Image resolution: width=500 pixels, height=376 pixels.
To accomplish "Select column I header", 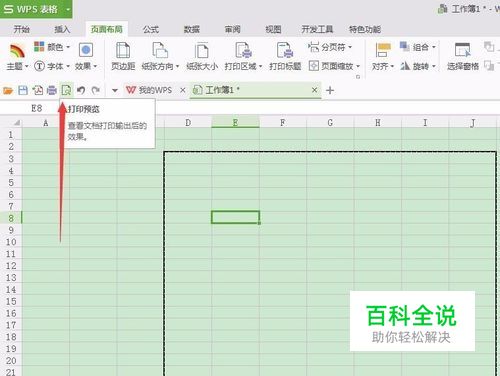I will 425,123.
